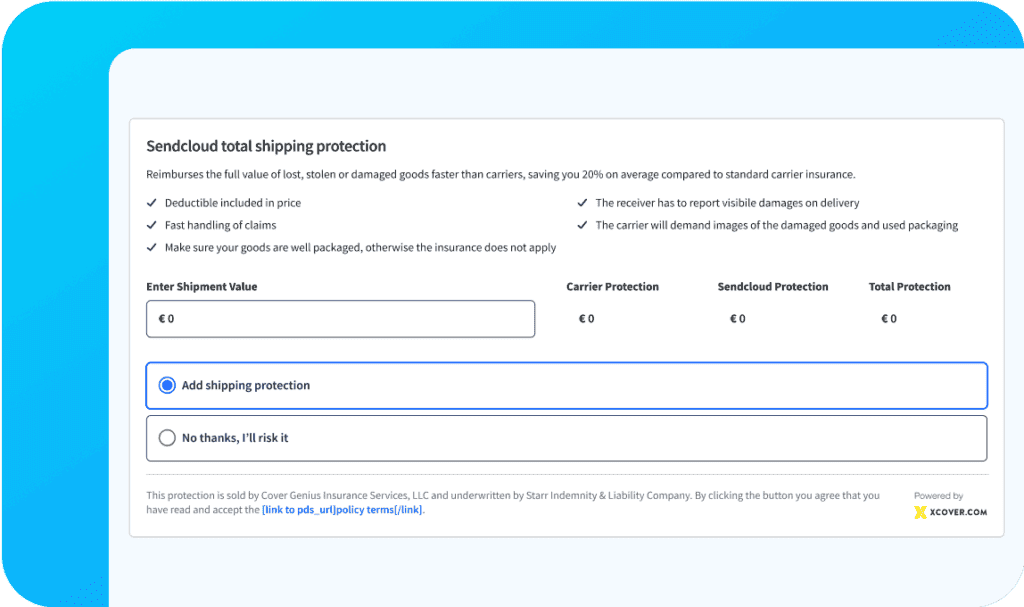The width and height of the screenshot is (1024, 607).
Task: Click the 'Powered by' label
Action: click(x=938, y=495)
